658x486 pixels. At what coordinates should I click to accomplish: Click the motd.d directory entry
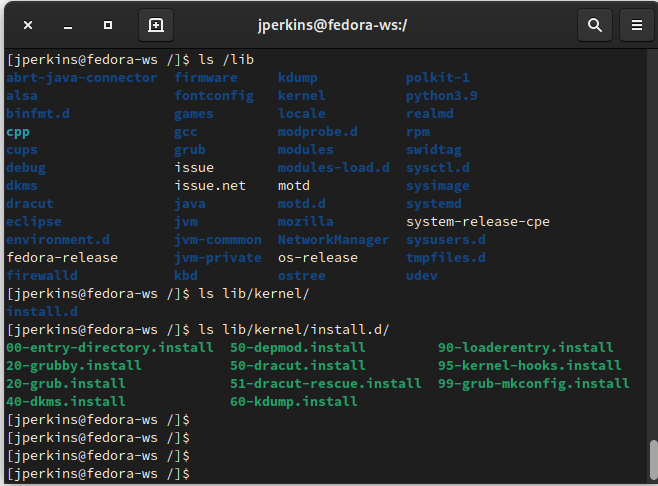[x=302, y=204]
